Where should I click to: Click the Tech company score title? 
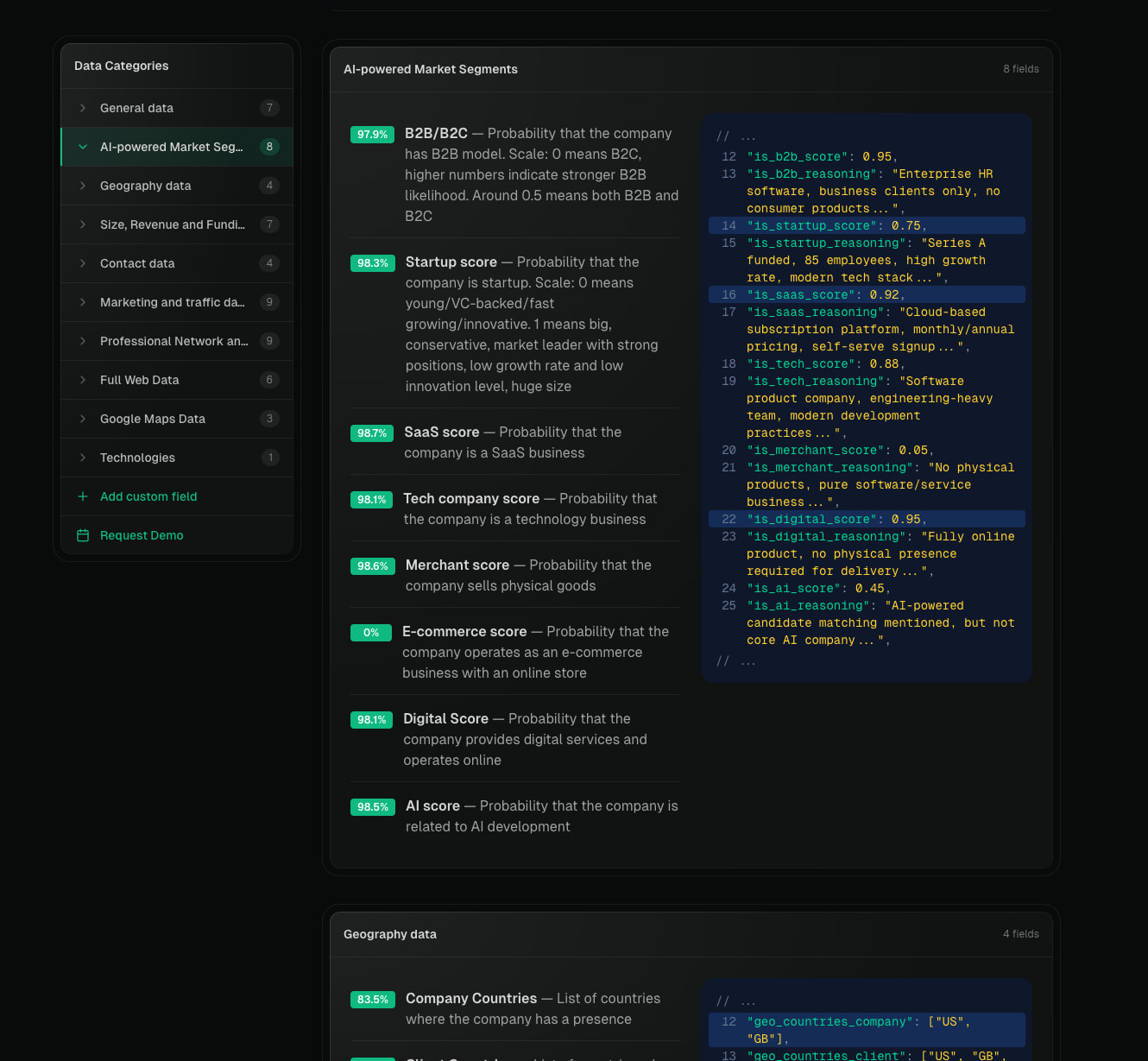click(x=471, y=498)
